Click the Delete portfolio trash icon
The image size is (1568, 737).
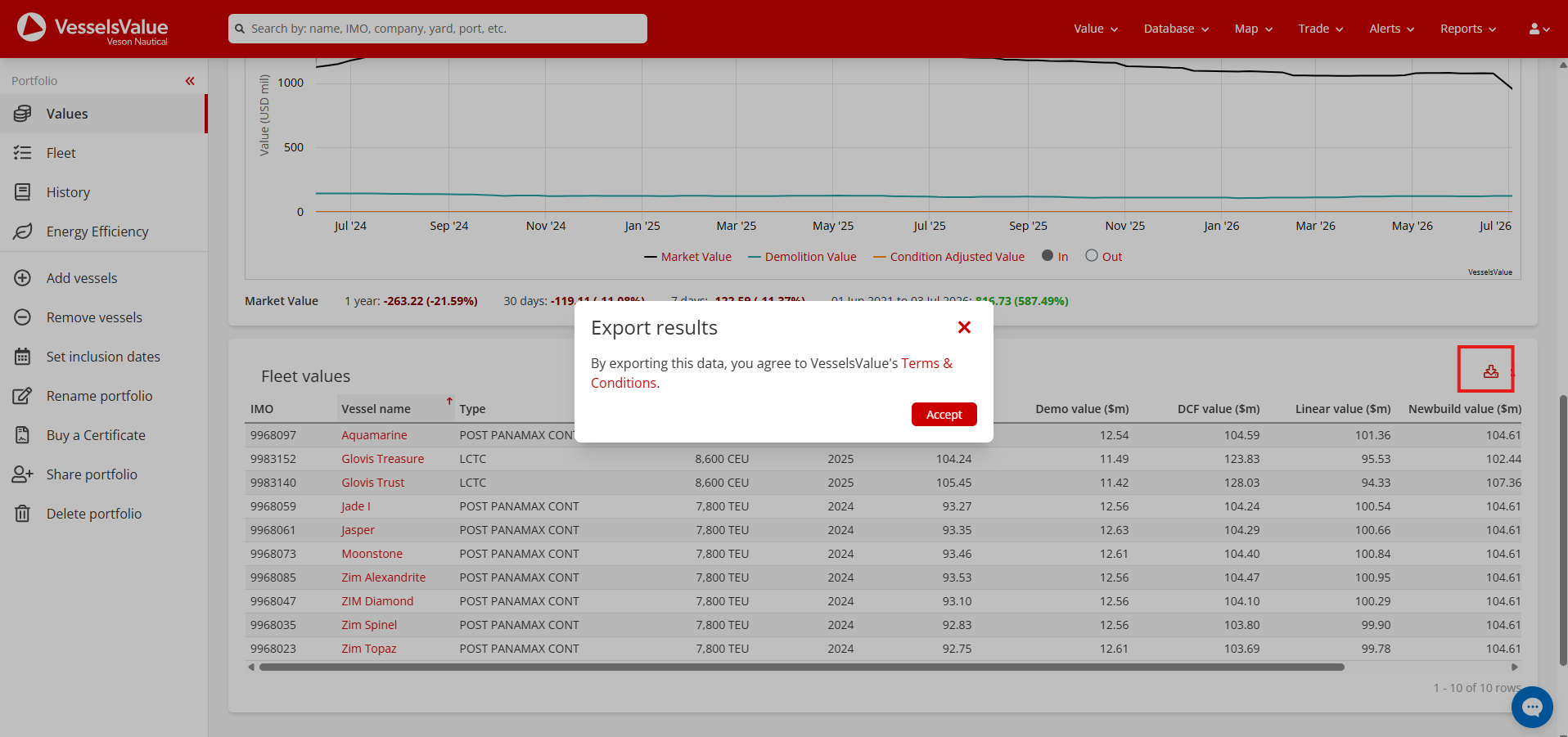click(x=23, y=514)
